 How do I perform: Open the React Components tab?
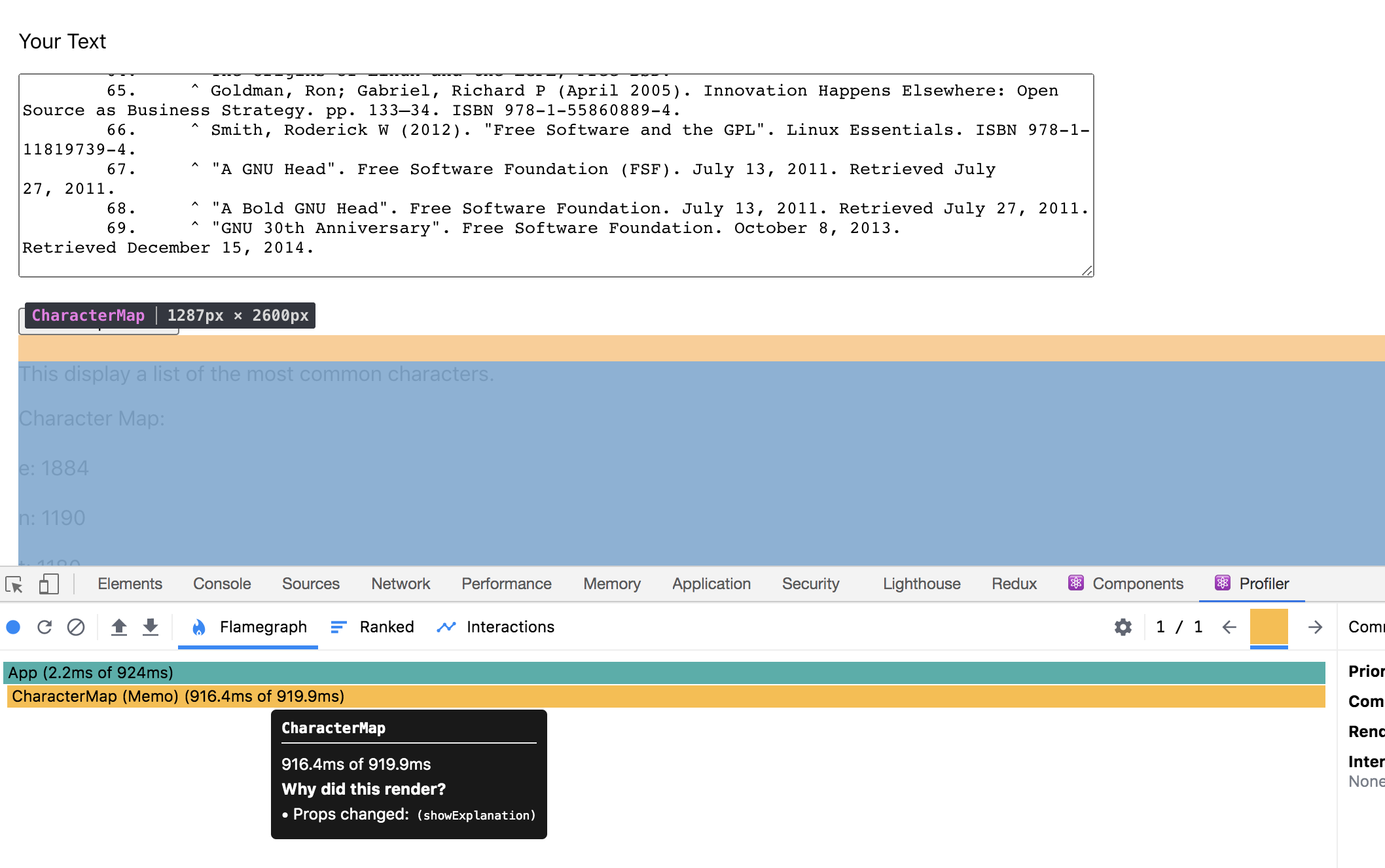point(1126,584)
